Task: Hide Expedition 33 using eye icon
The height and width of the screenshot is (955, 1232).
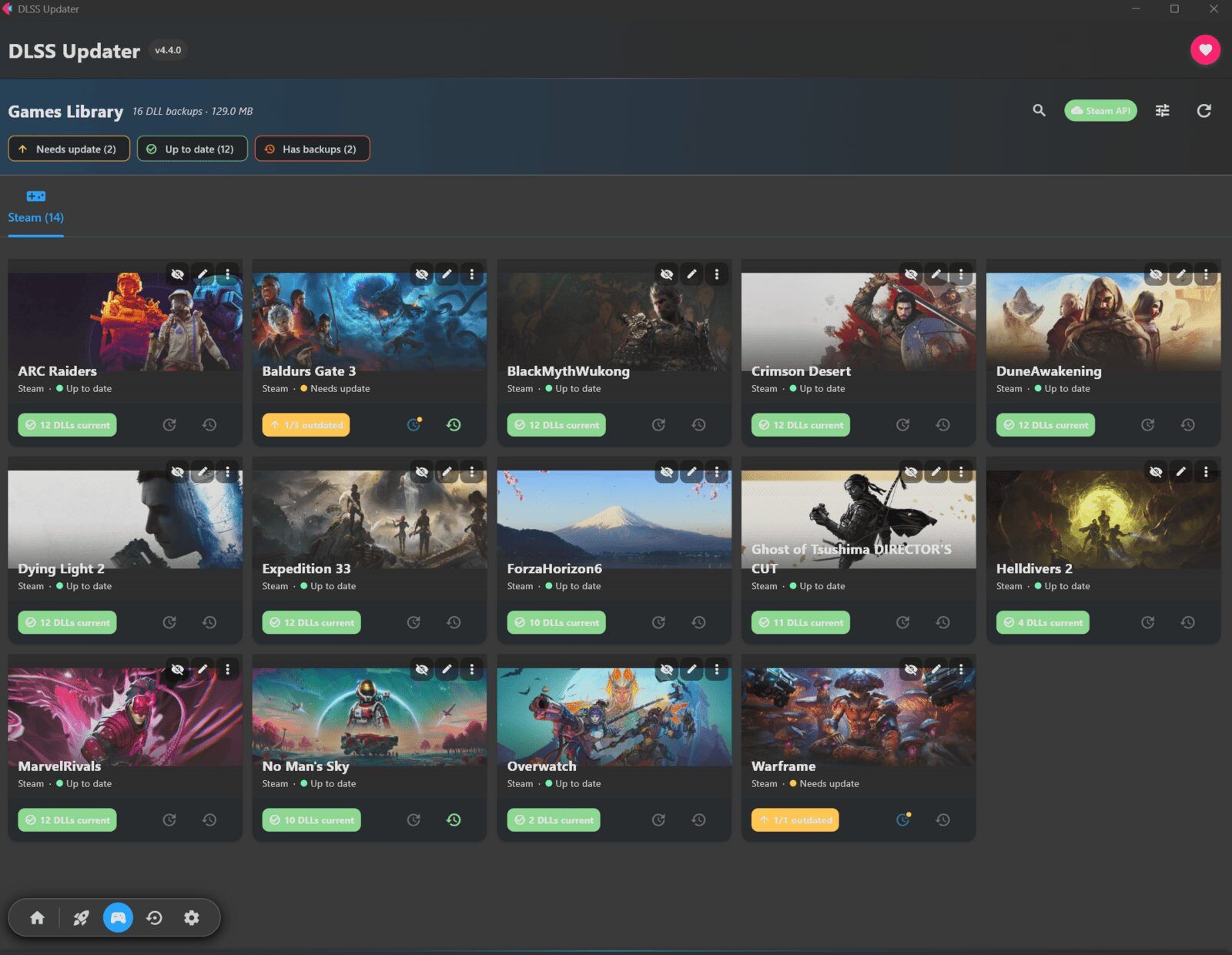Action: pos(421,471)
